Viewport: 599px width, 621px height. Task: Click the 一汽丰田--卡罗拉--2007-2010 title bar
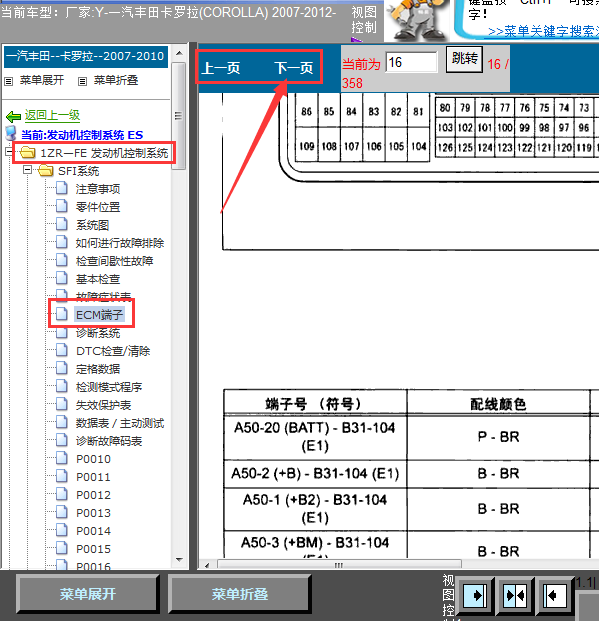(86, 56)
